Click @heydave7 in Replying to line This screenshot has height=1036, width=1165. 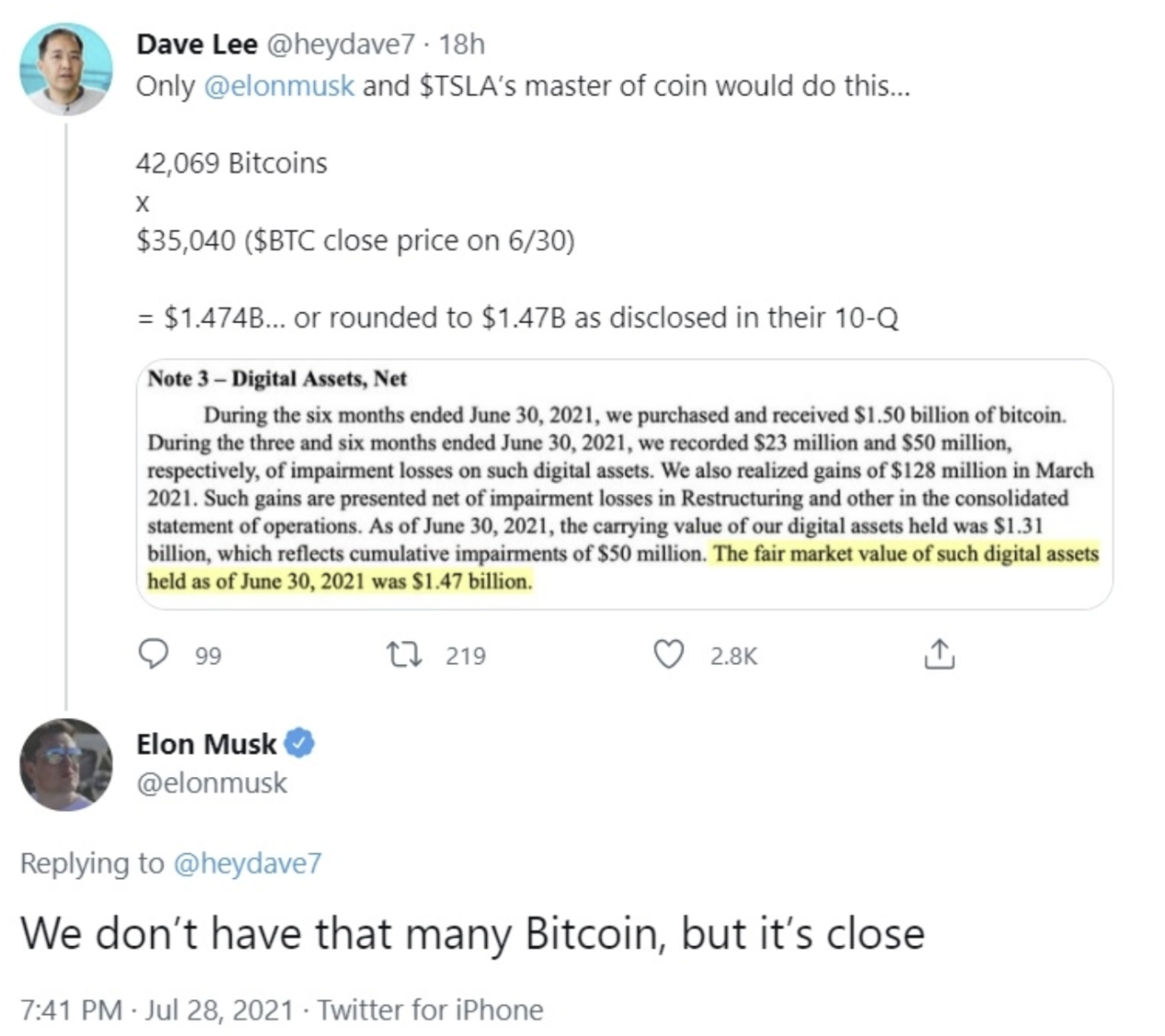pyautogui.click(x=247, y=863)
